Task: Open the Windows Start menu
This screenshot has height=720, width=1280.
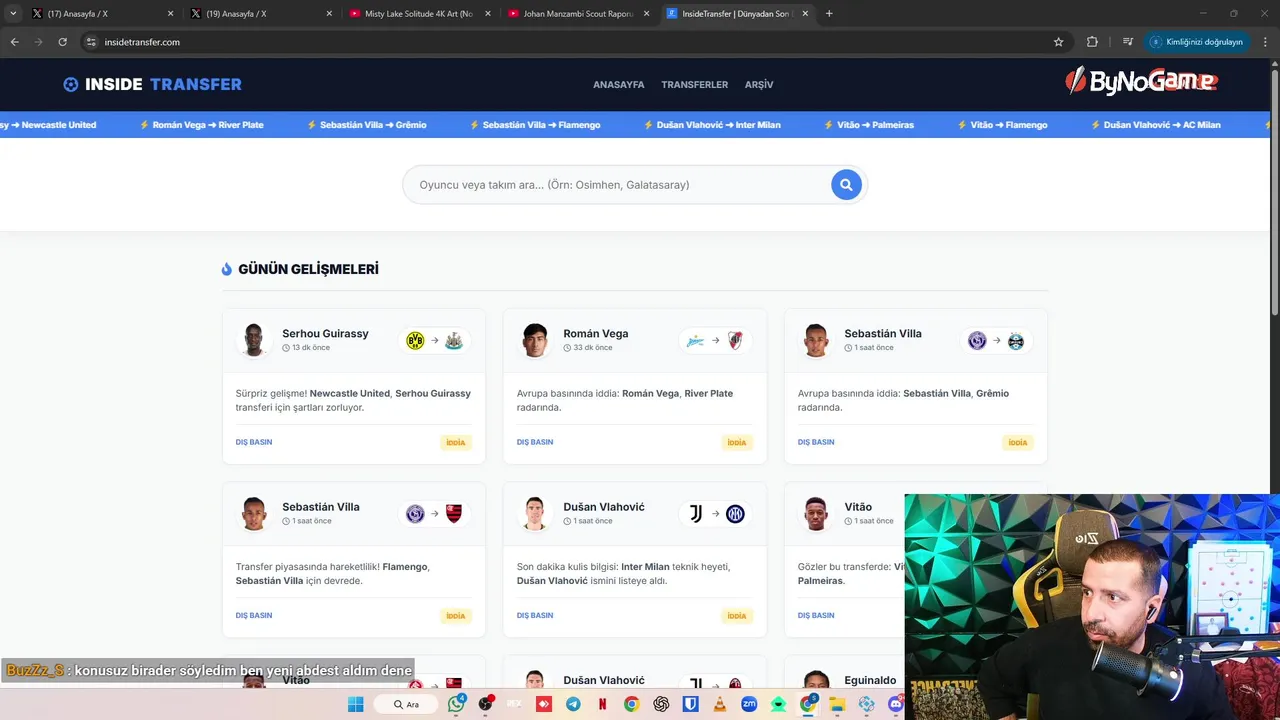Action: 355,704
